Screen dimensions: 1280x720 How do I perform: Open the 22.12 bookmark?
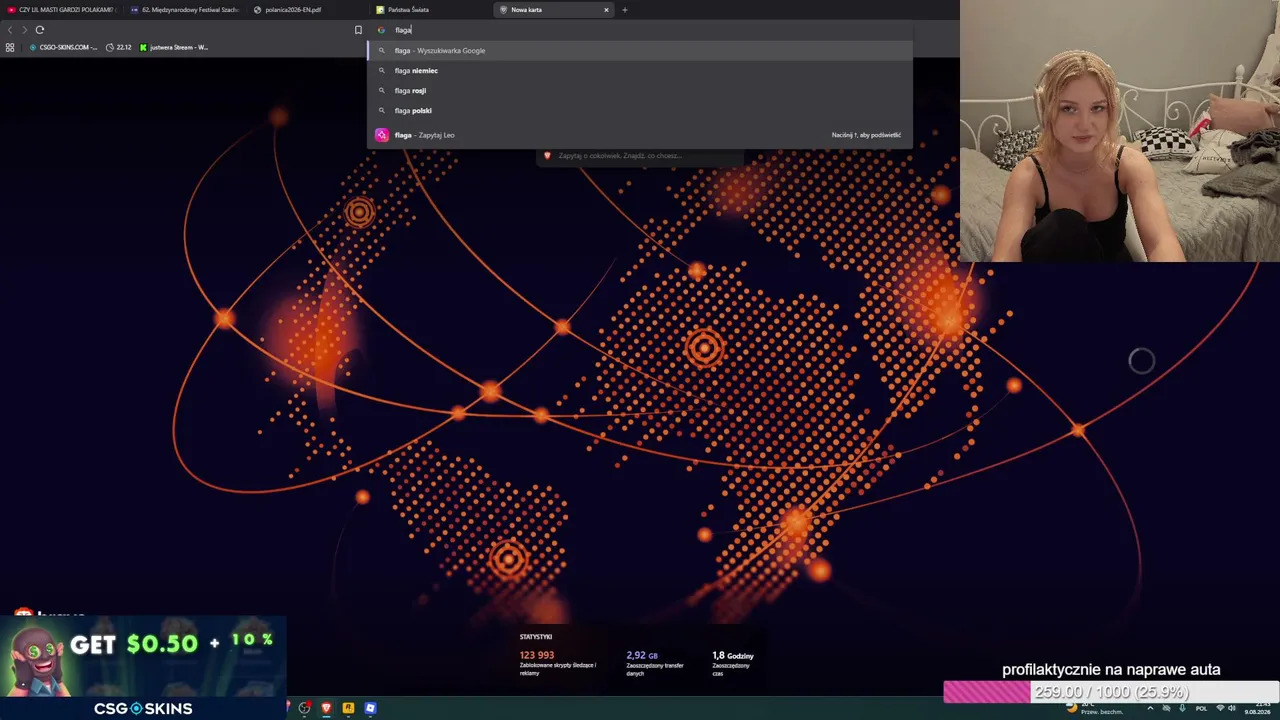coord(119,47)
